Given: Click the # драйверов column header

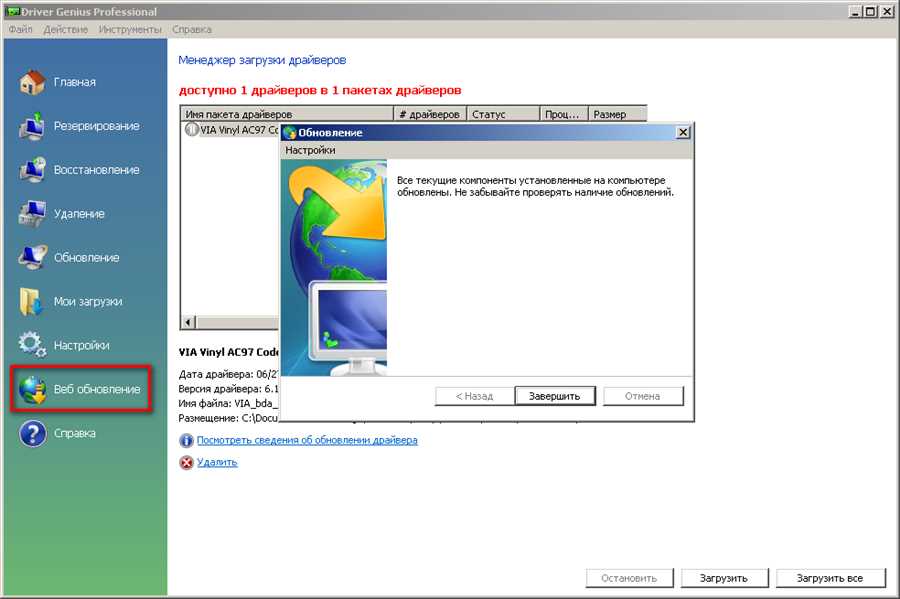Looking at the screenshot, I should tap(430, 114).
